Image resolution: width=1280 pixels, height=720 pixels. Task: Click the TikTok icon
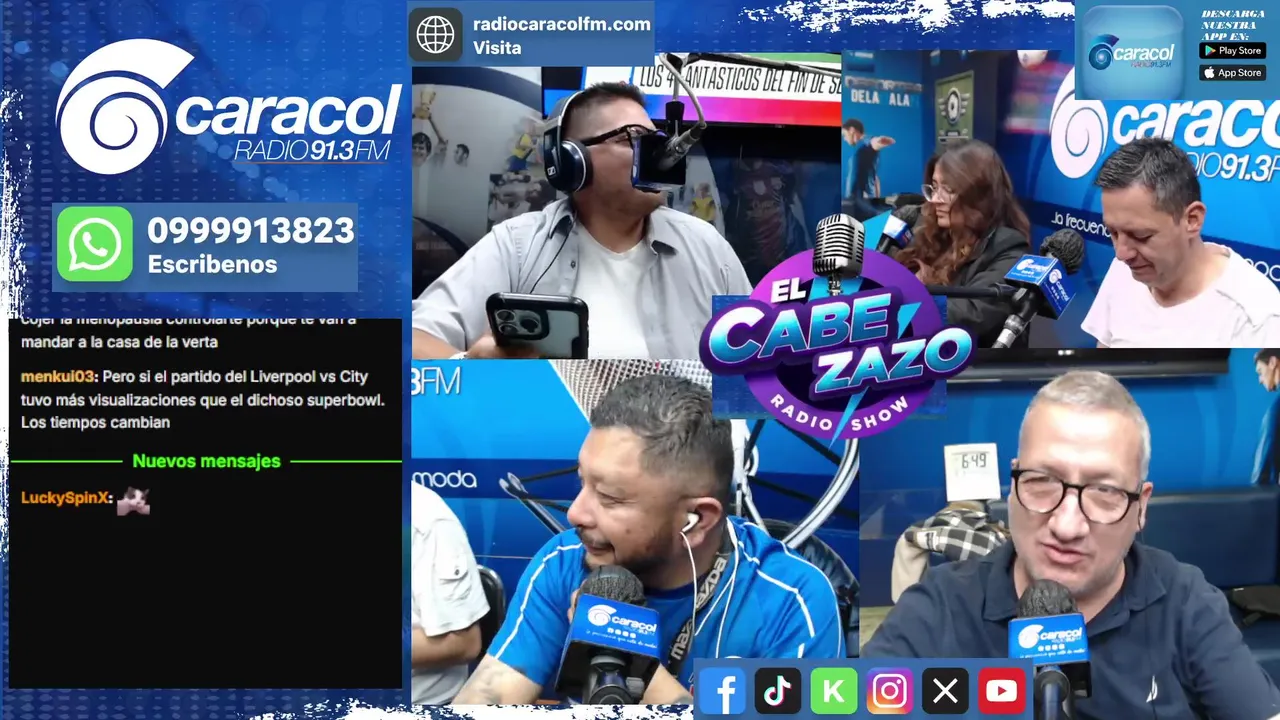[778, 691]
